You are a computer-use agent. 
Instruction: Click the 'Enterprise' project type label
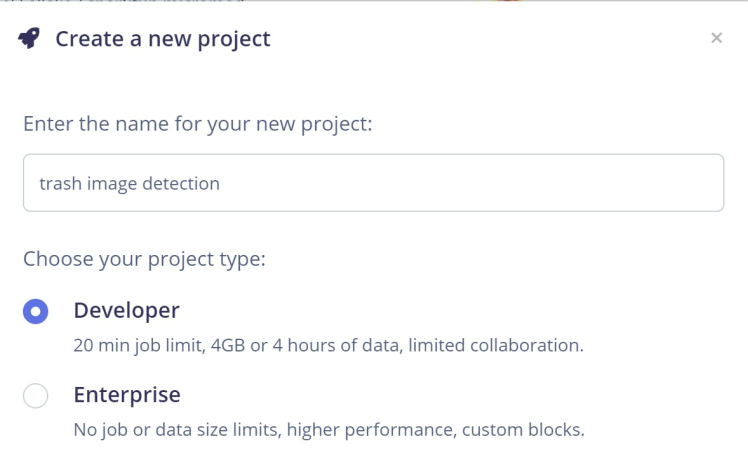pos(127,395)
